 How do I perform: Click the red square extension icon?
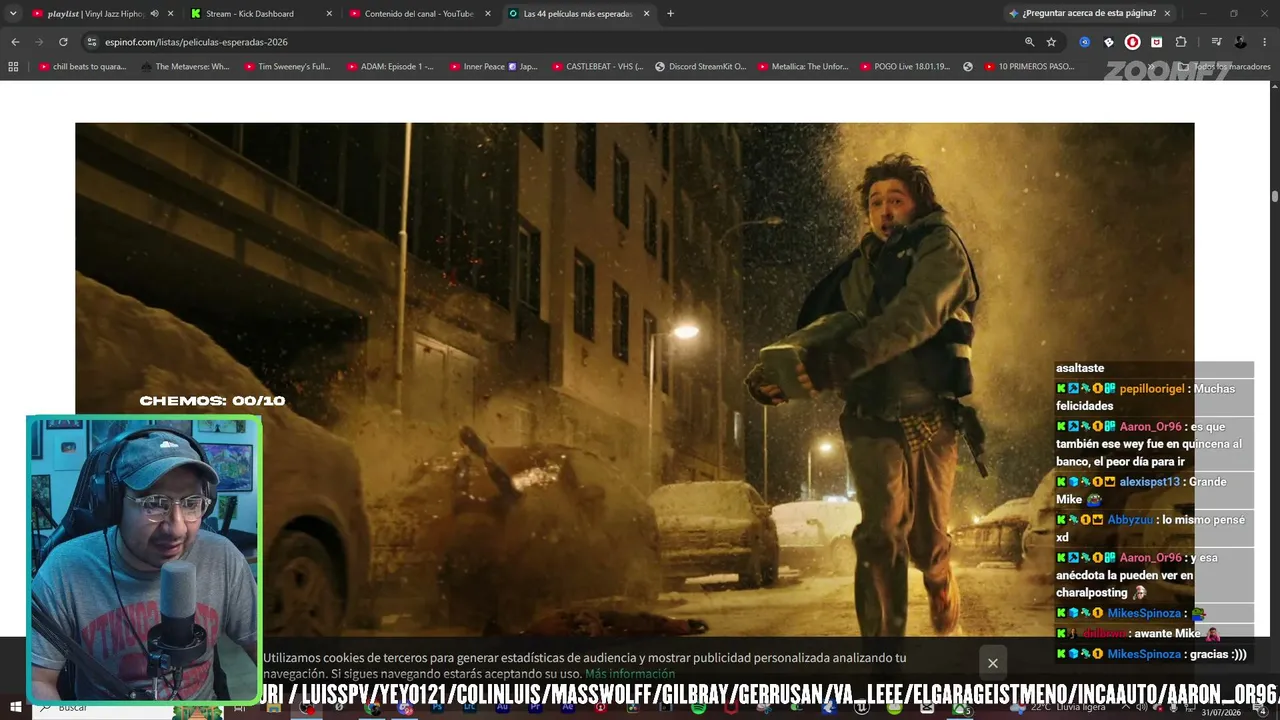(x=1157, y=42)
